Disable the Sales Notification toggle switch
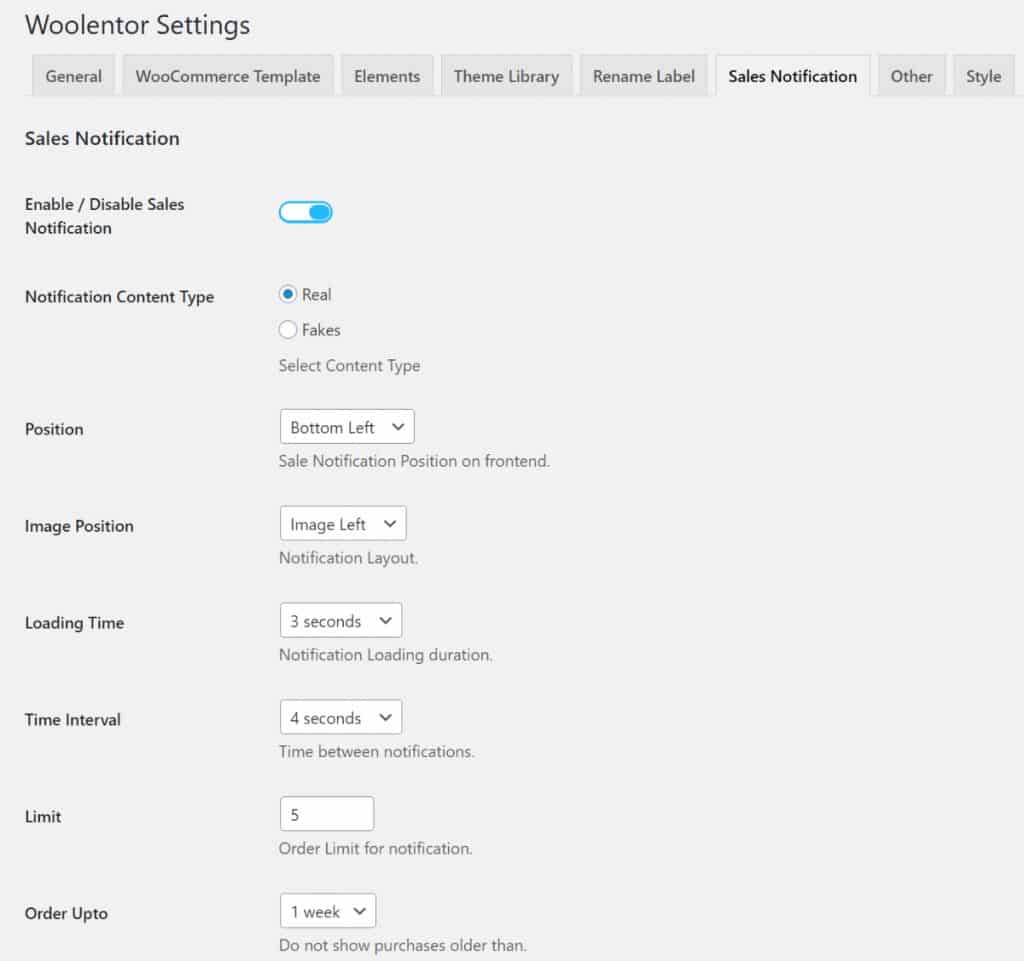The image size is (1024, 961). (306, 211)
